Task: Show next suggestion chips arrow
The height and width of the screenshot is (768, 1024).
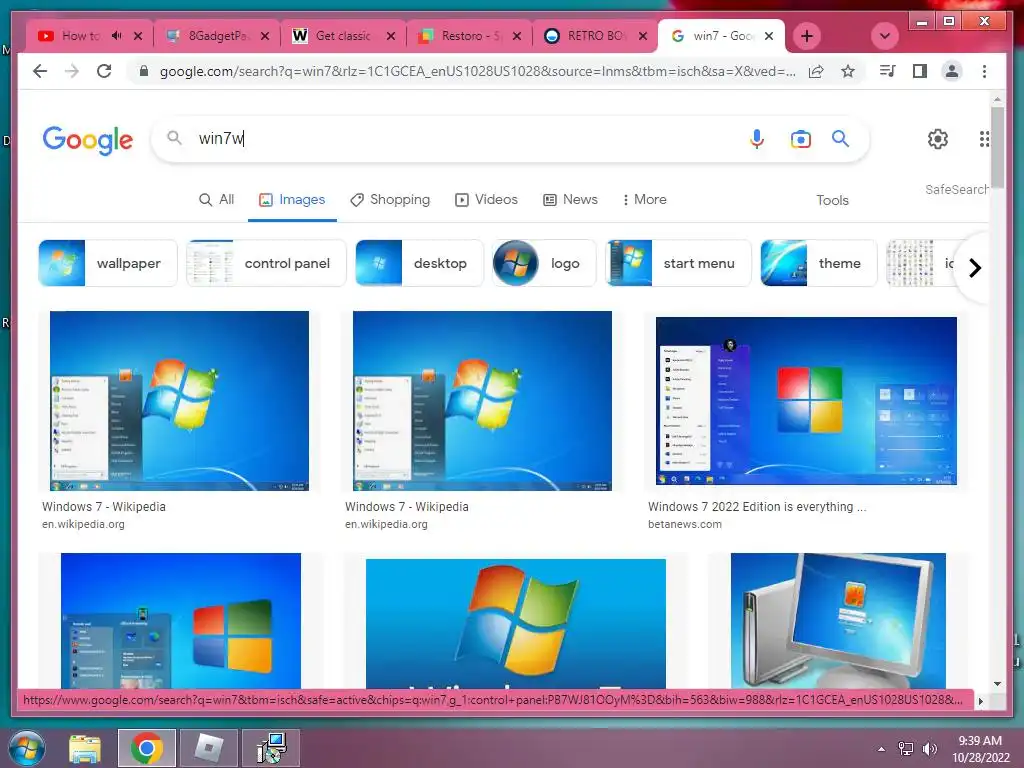Action: coord(974,268)
